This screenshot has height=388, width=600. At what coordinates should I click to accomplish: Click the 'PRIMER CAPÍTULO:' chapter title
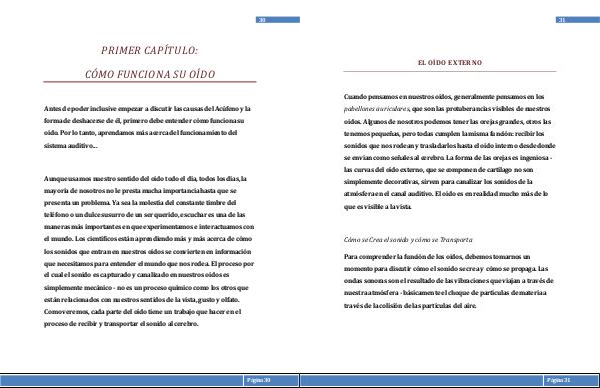pos(150,51)
